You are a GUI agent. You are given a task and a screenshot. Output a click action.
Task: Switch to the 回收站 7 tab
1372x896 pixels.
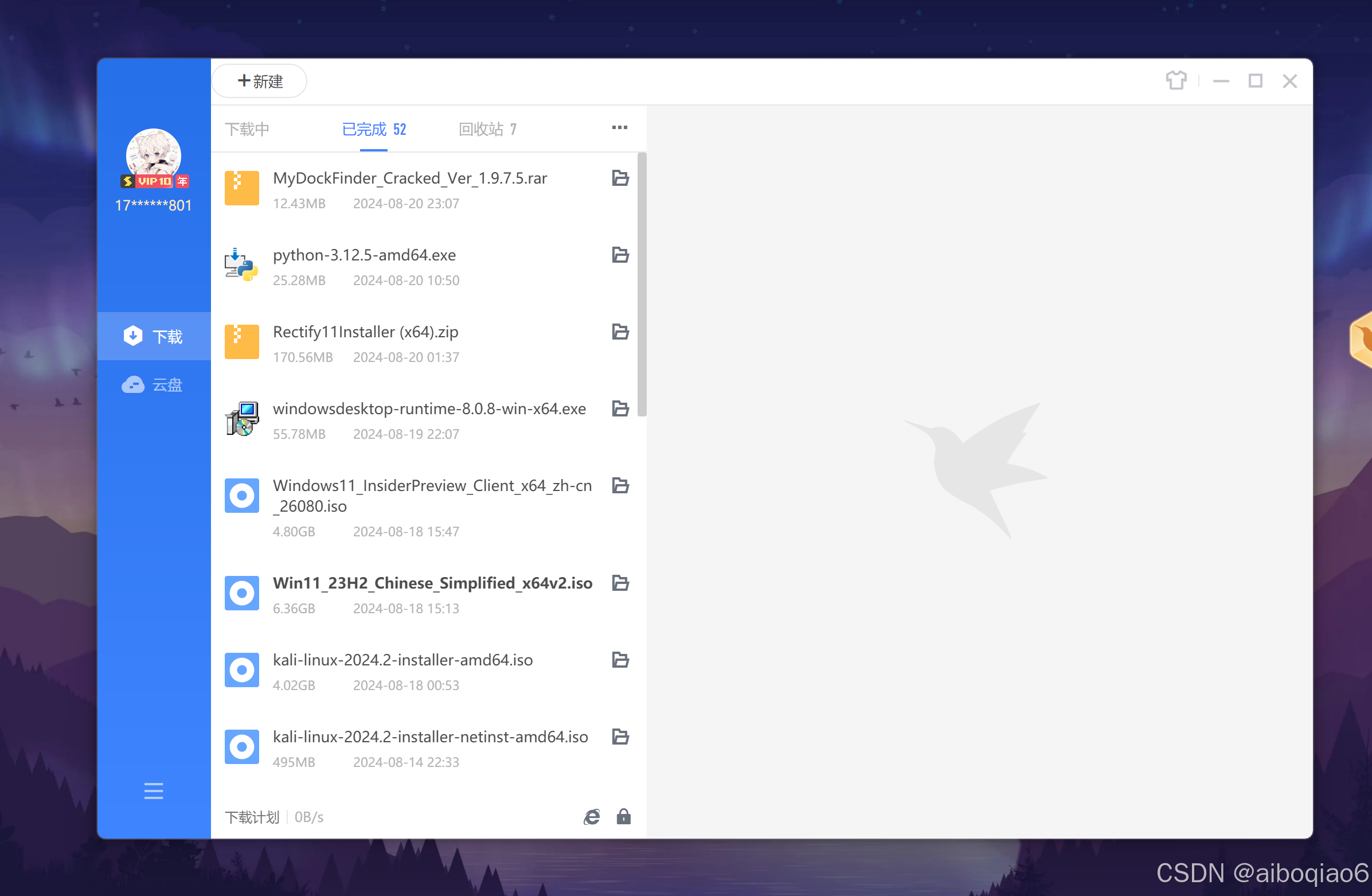point(488,129)
